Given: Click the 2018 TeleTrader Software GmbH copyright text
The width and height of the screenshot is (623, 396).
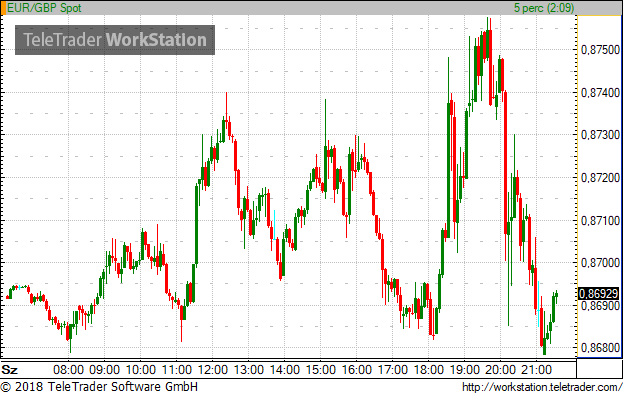Looking at the screenshot, I should [99, 387].
